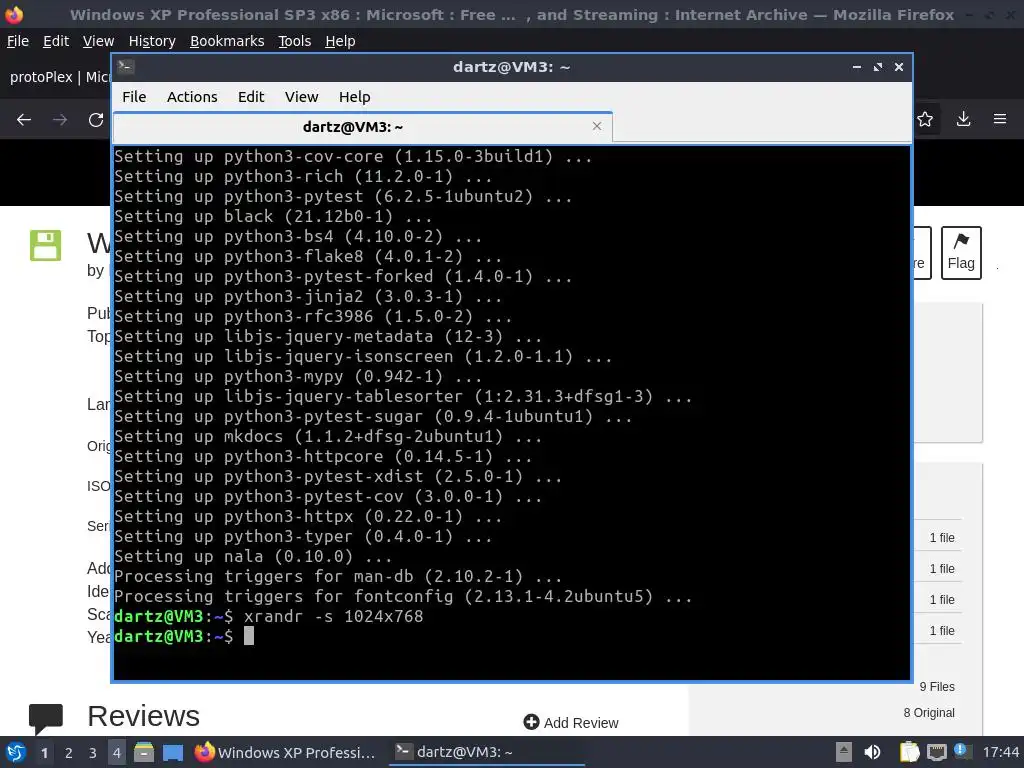Switch to virtual desktop 4
1024x768 pixels.
117,753
